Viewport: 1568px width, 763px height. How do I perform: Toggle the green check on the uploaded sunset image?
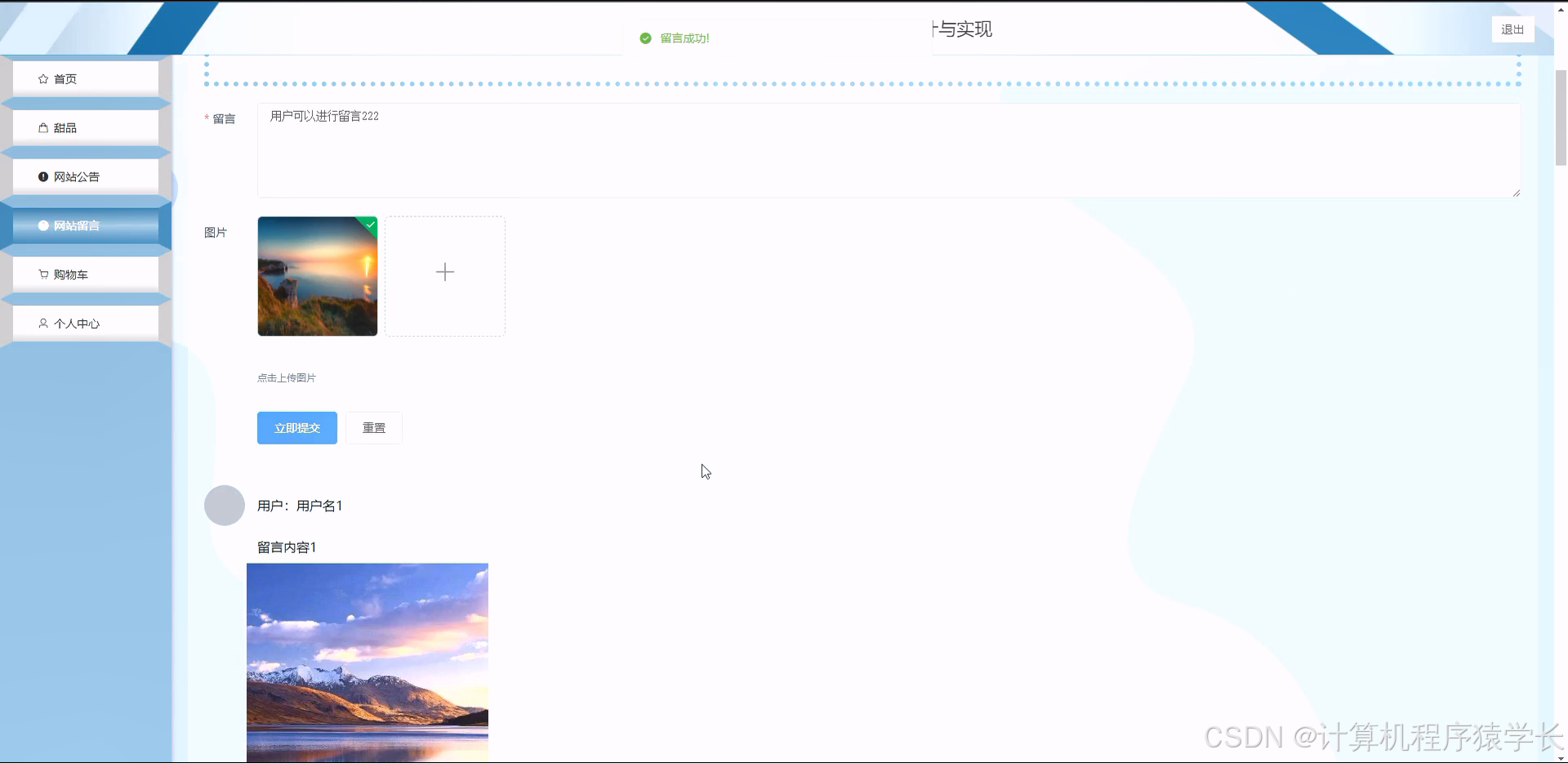pos(370,225)
